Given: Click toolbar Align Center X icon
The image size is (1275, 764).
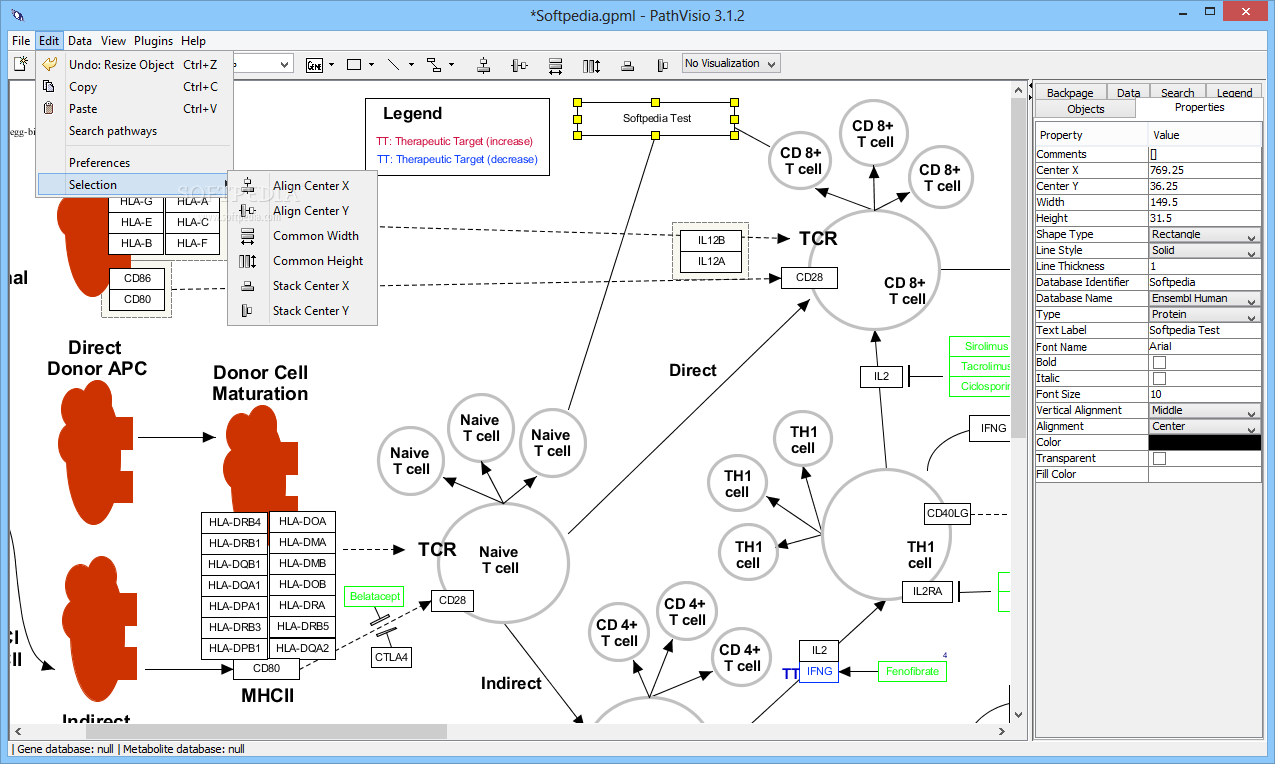Looking at the screenshot, I should pyautogui.click(x=484, y=64).
